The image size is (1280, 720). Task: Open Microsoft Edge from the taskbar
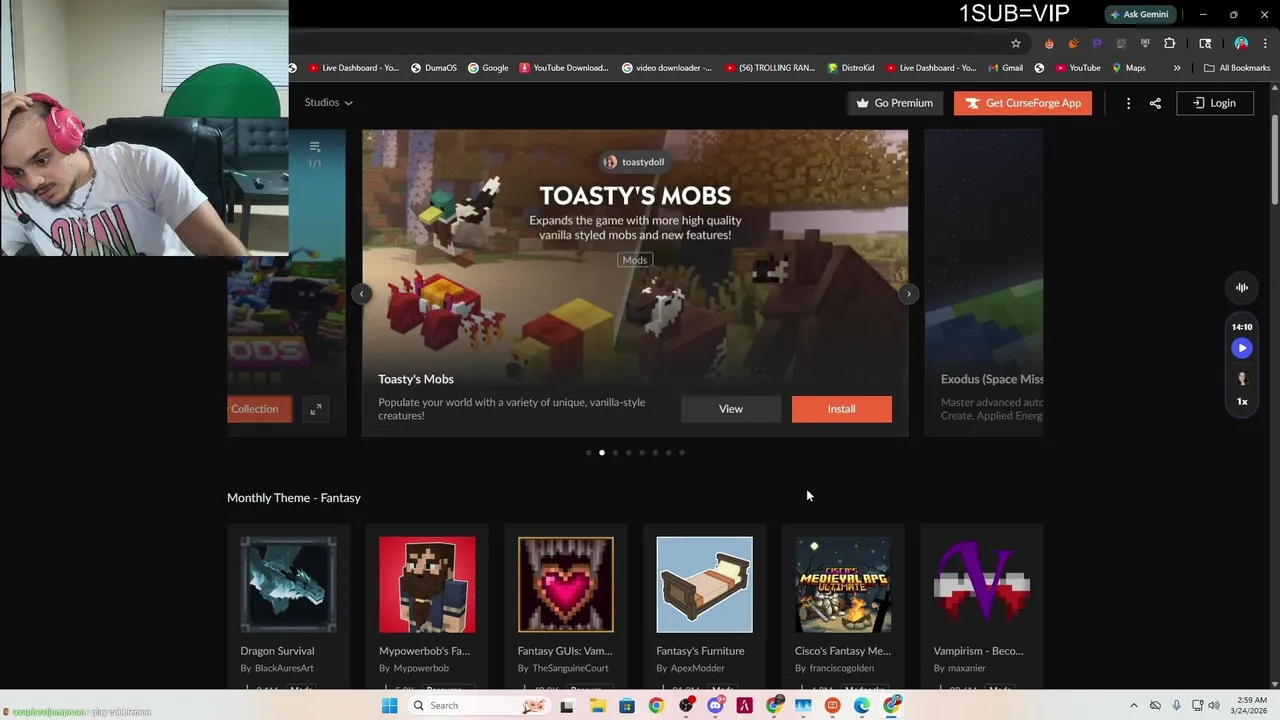pyautogui.click(x=862, y=706)
